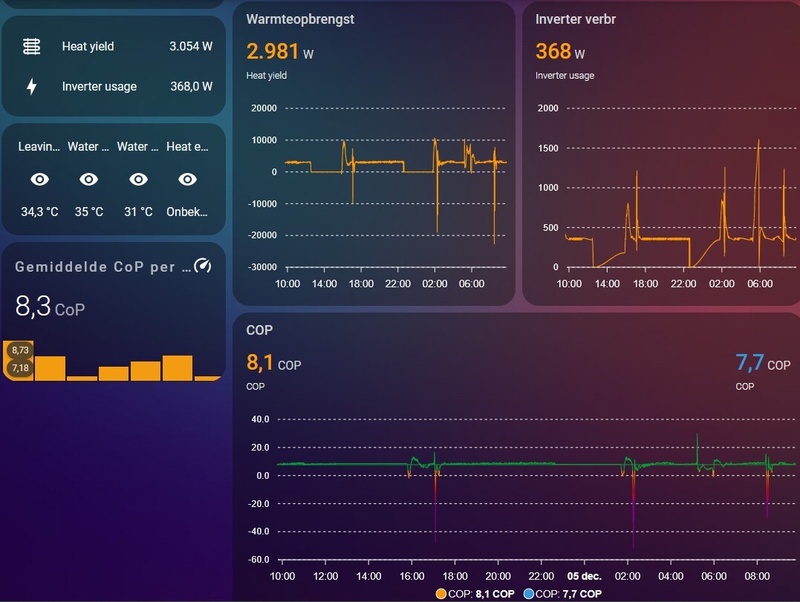Click the 368 W inverter usage value
Screen dimensions: 800x602
tap(560, 52)
